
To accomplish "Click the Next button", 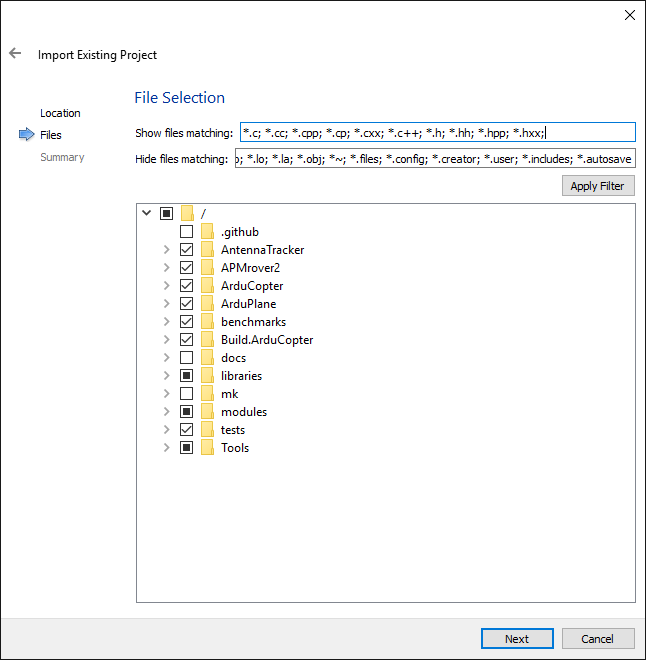I will coord(517,639).
